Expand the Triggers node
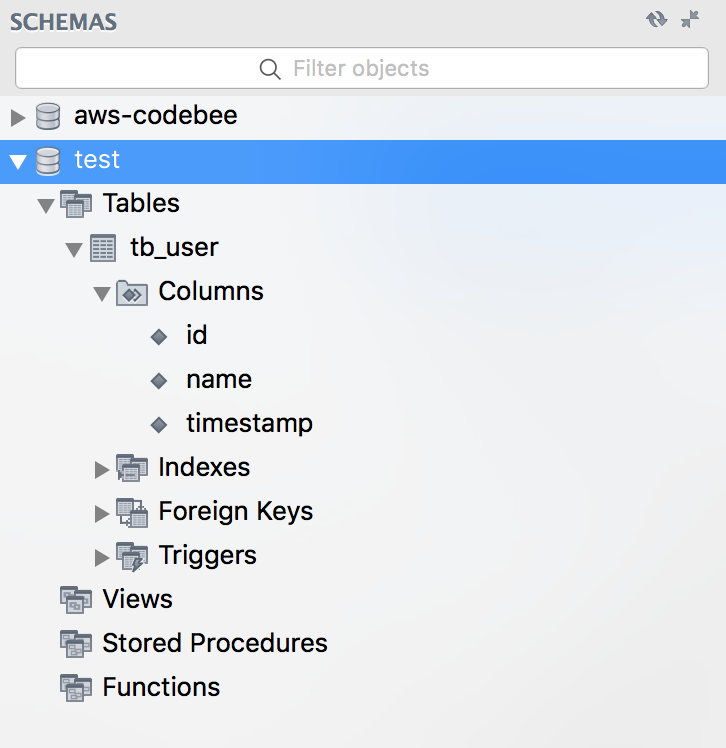This screenshot has width=726, height=748. coord(102,557)
